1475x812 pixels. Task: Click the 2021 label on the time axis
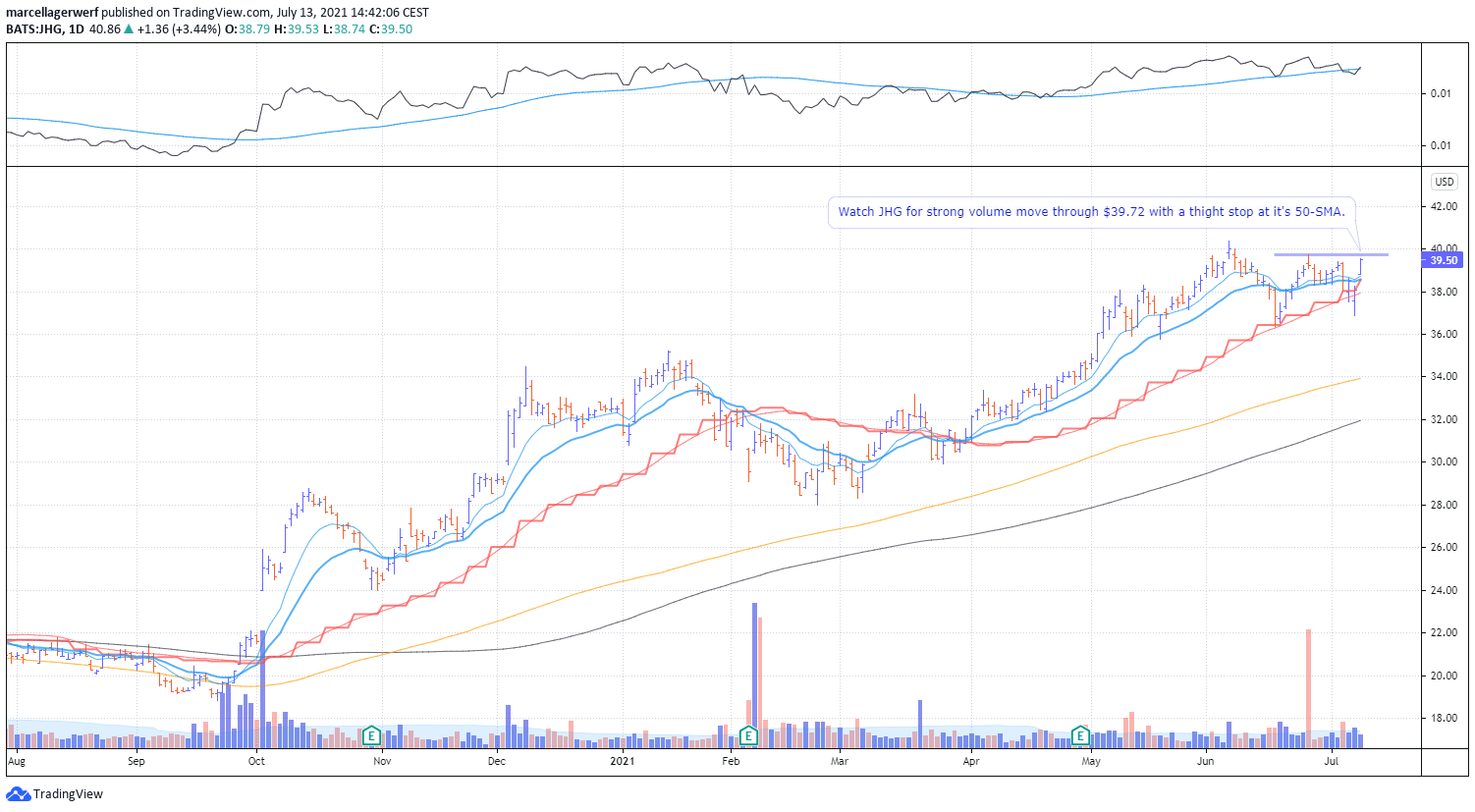click(x=623, y=761)
